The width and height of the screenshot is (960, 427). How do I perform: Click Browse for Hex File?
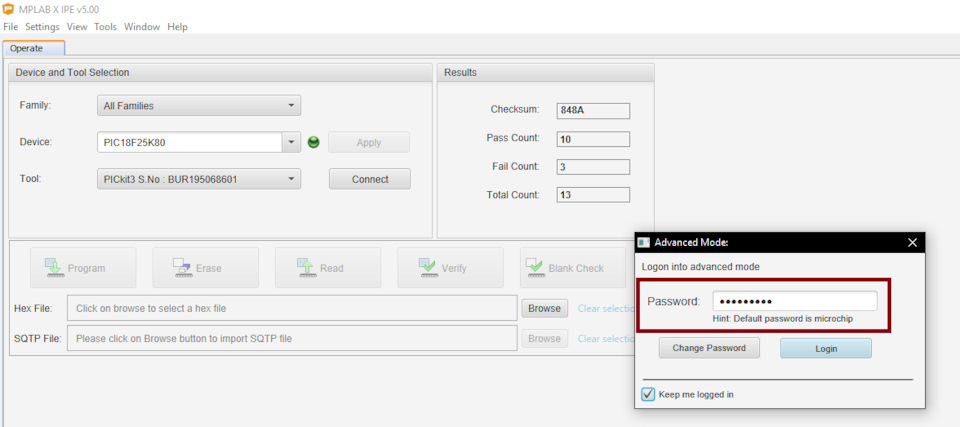click(x=544, y=308)
